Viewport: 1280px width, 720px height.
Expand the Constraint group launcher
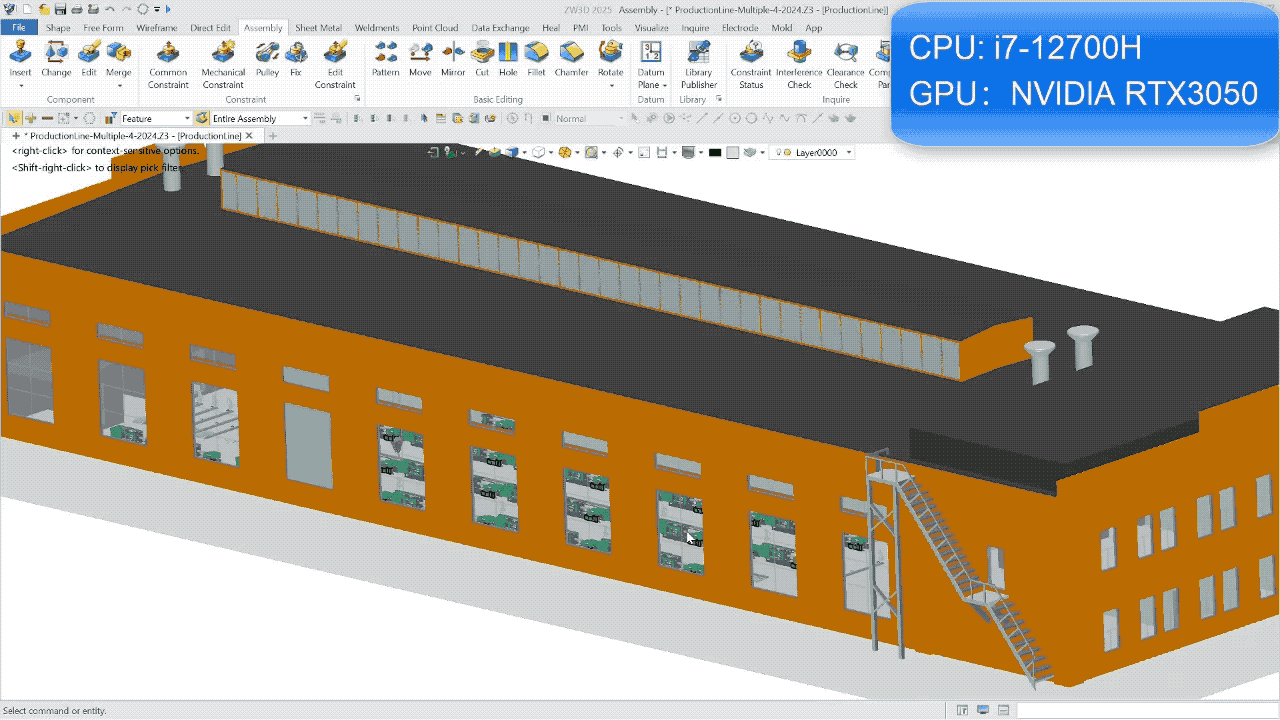click(x=358, y=99)
